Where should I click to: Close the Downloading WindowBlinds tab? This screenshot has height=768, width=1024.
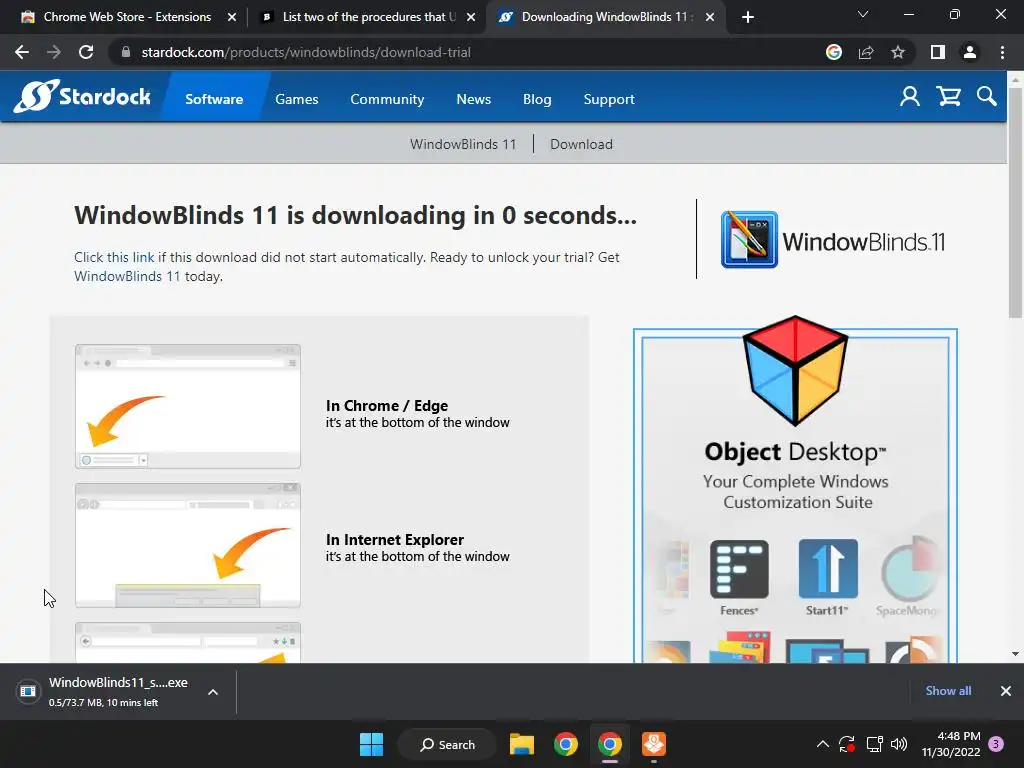pos(710,17)
